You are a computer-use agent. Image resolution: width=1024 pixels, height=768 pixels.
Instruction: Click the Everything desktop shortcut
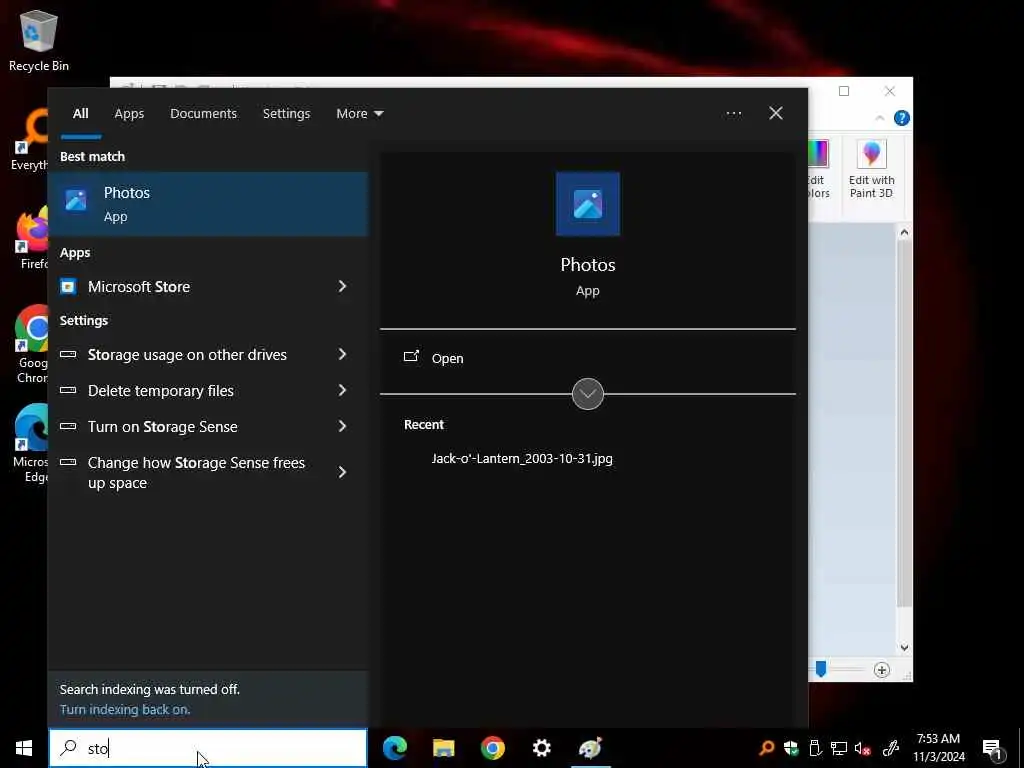(x=30, y=140)
